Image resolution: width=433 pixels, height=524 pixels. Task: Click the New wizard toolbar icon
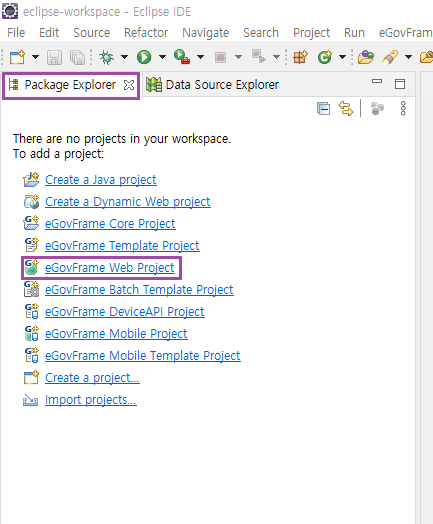pos(17,57)
